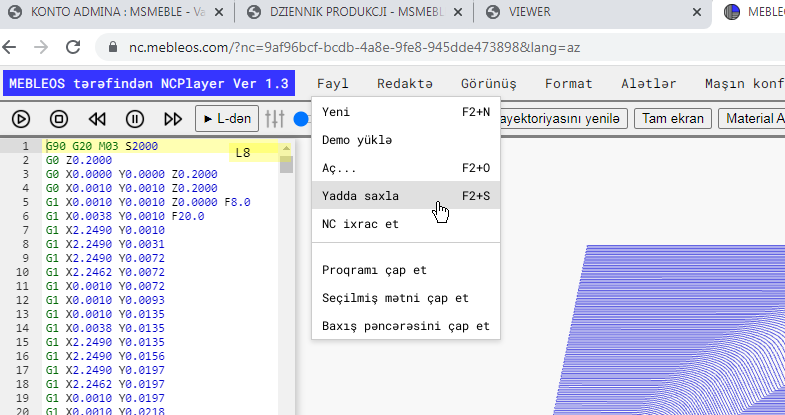
Task: Switch to the DZIENNIK PRODUKCJI tab
Action: [x=353, y=13]
